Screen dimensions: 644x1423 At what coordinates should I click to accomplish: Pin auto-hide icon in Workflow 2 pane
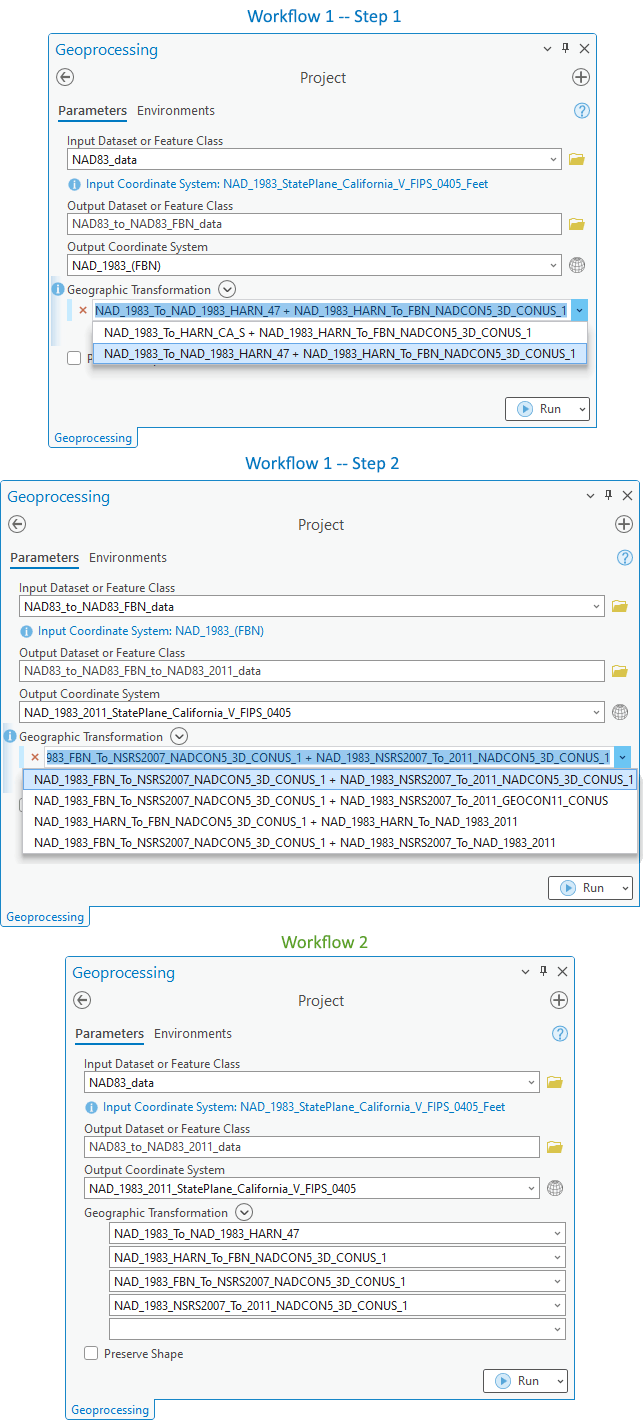[x=543, y=971]
